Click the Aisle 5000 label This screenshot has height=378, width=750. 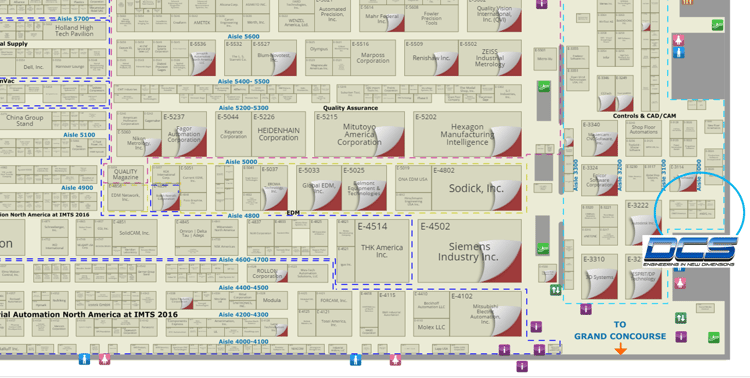[241, 162]
